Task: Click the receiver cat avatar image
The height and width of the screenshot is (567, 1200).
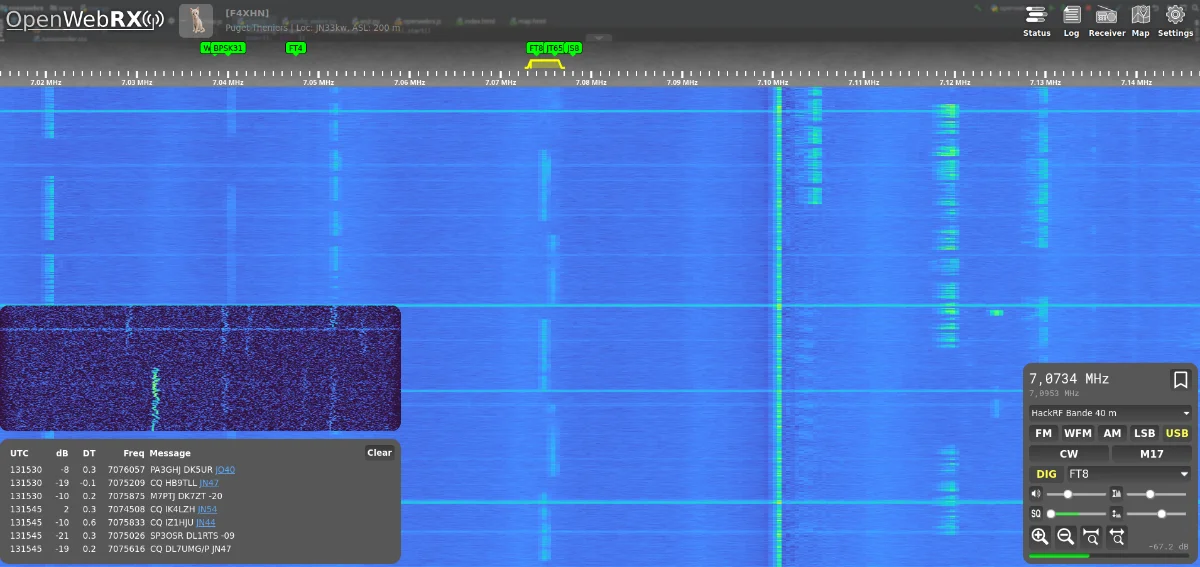Action: [196, 20]
